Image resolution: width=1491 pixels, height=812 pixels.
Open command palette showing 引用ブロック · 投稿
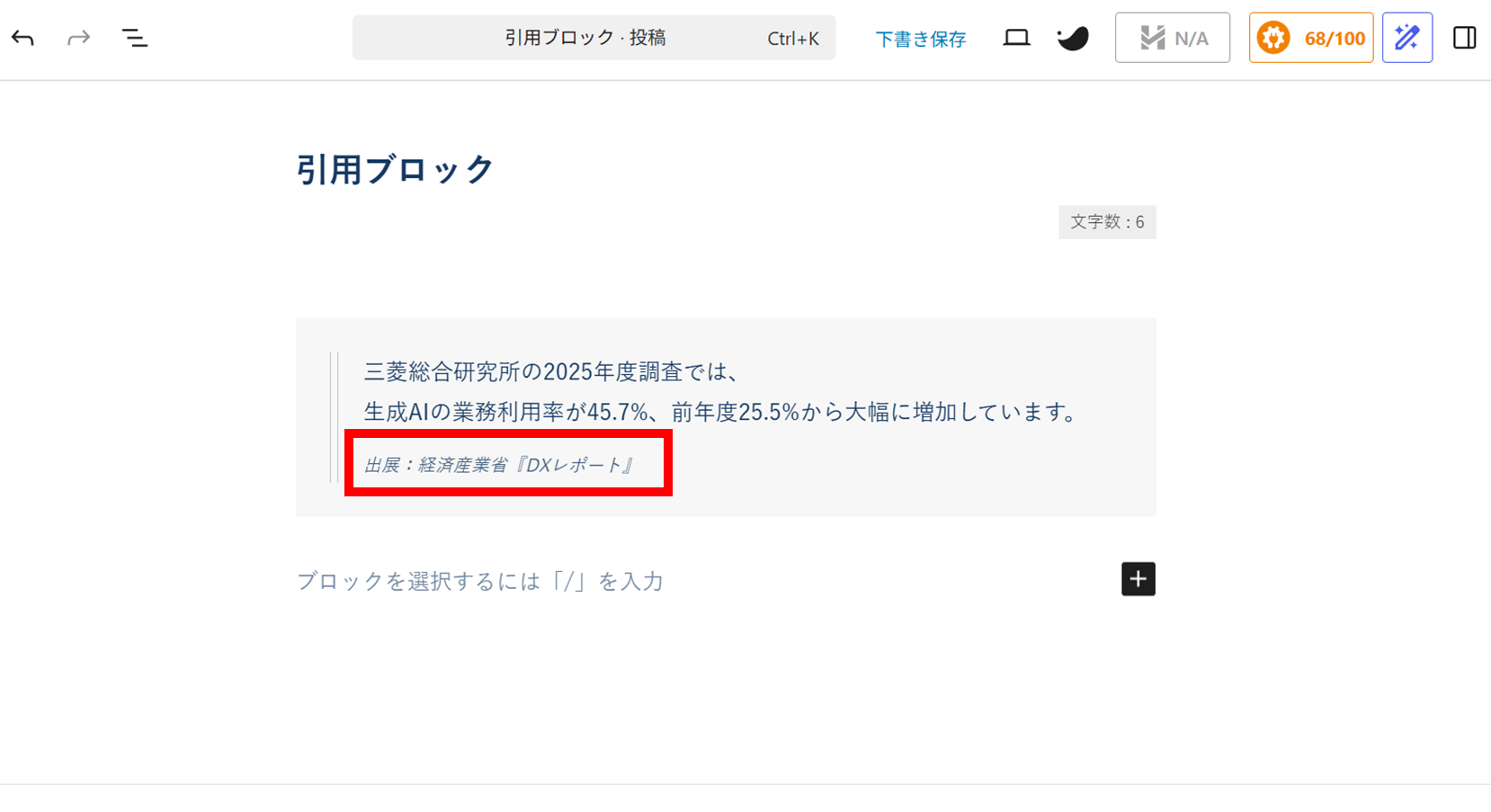click(594, 38)
